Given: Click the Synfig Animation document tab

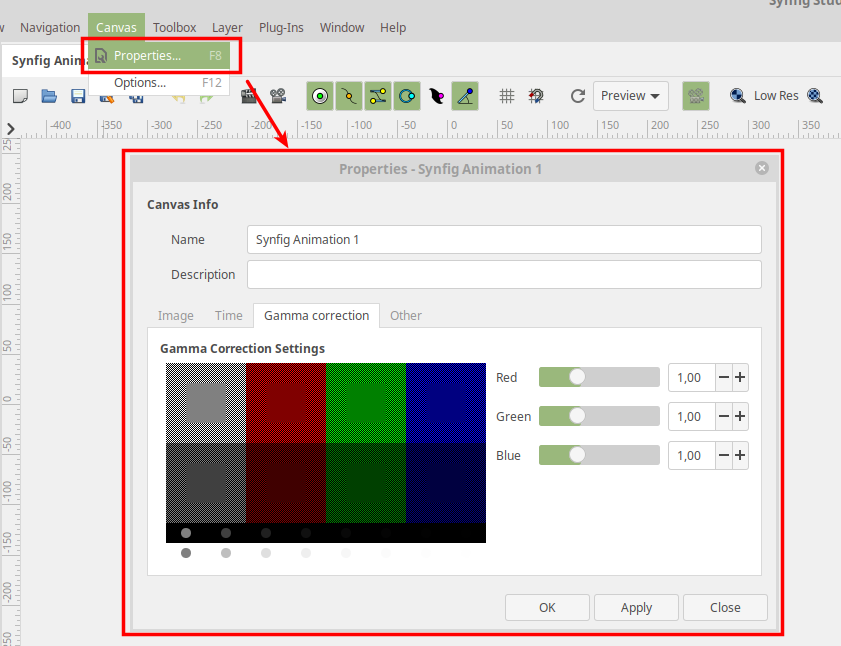Looking at the screenshot, I should [x=46, y=60].
